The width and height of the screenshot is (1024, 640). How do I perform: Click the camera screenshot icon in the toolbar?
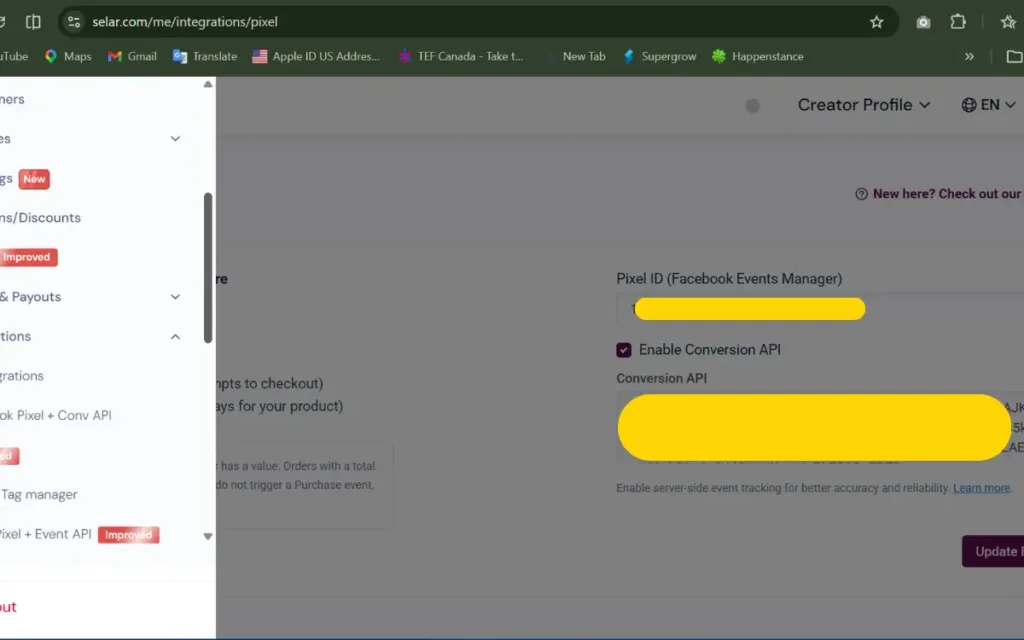coord(923,22)
